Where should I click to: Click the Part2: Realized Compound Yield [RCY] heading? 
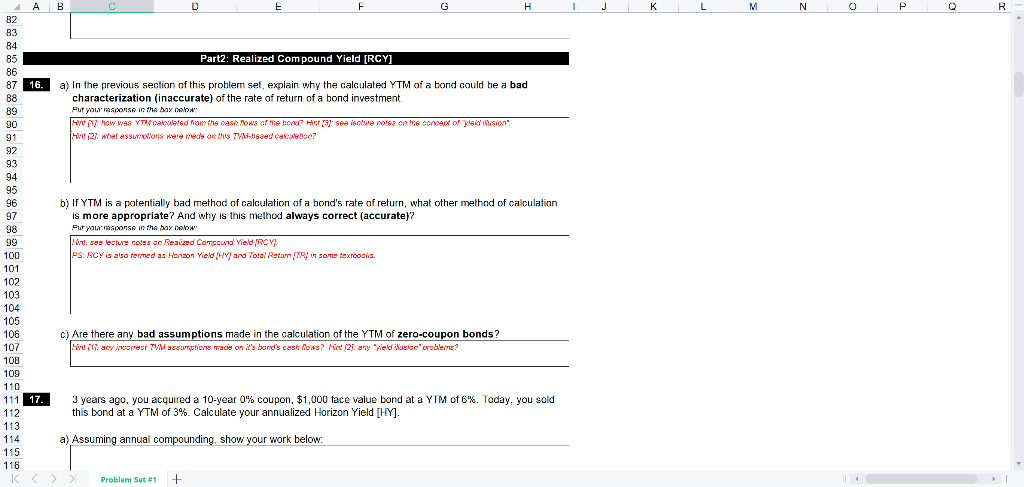coord(296,59)
